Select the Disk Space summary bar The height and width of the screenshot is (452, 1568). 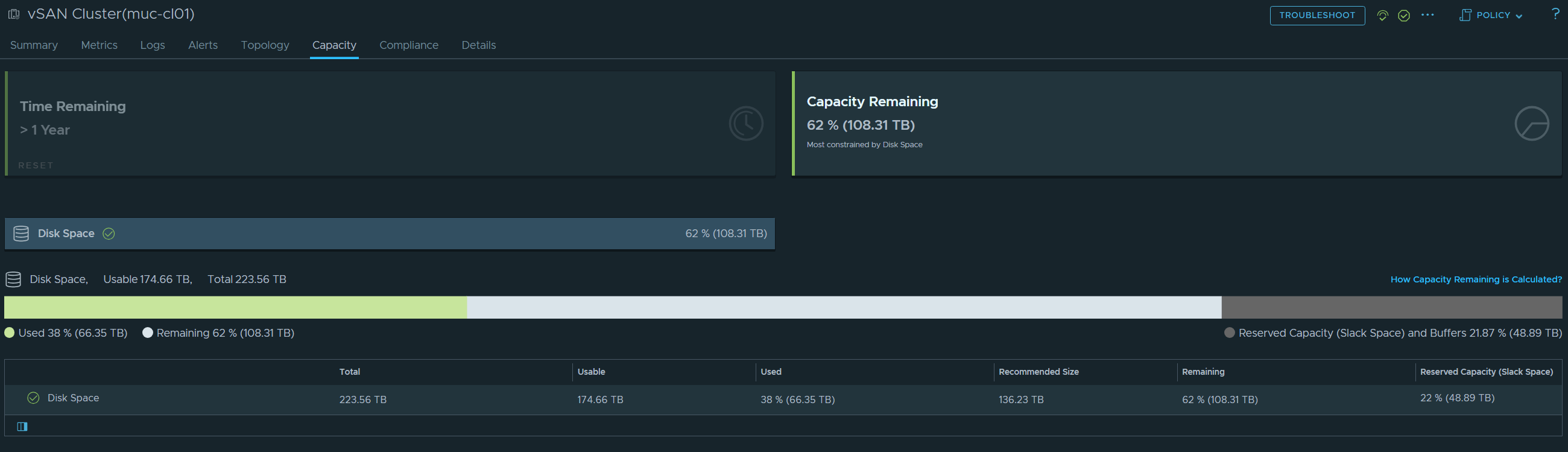point(390,234)
